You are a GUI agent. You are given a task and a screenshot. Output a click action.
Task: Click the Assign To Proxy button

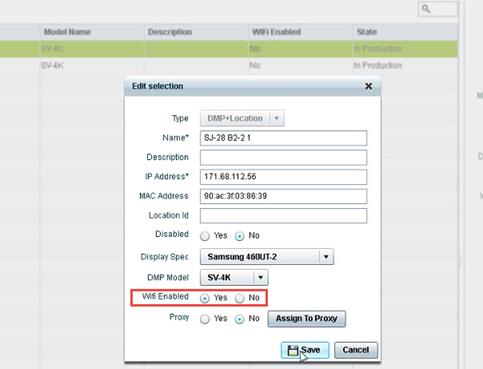pyautogui.click(x=307, y=319)
